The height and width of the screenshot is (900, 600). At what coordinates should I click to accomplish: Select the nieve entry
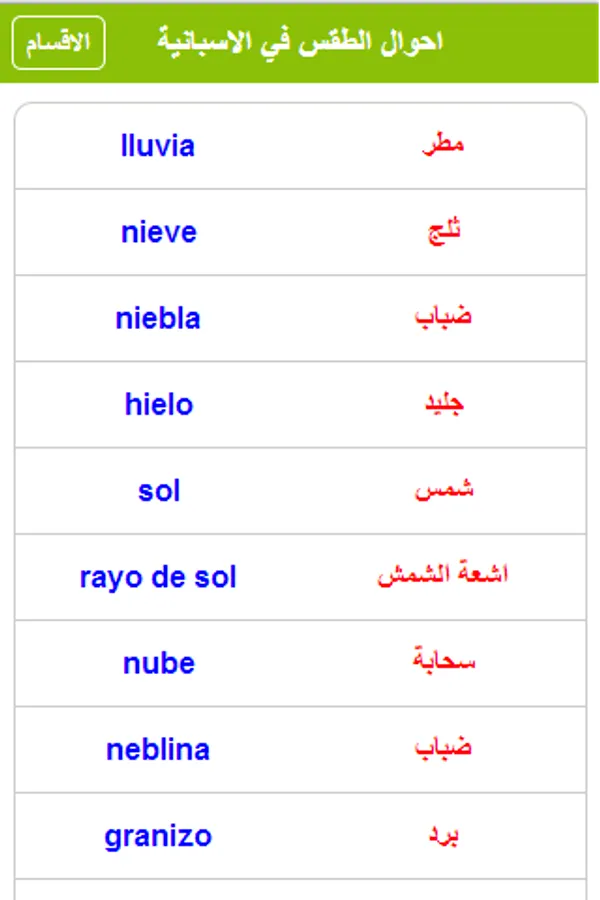pos(158,232)
